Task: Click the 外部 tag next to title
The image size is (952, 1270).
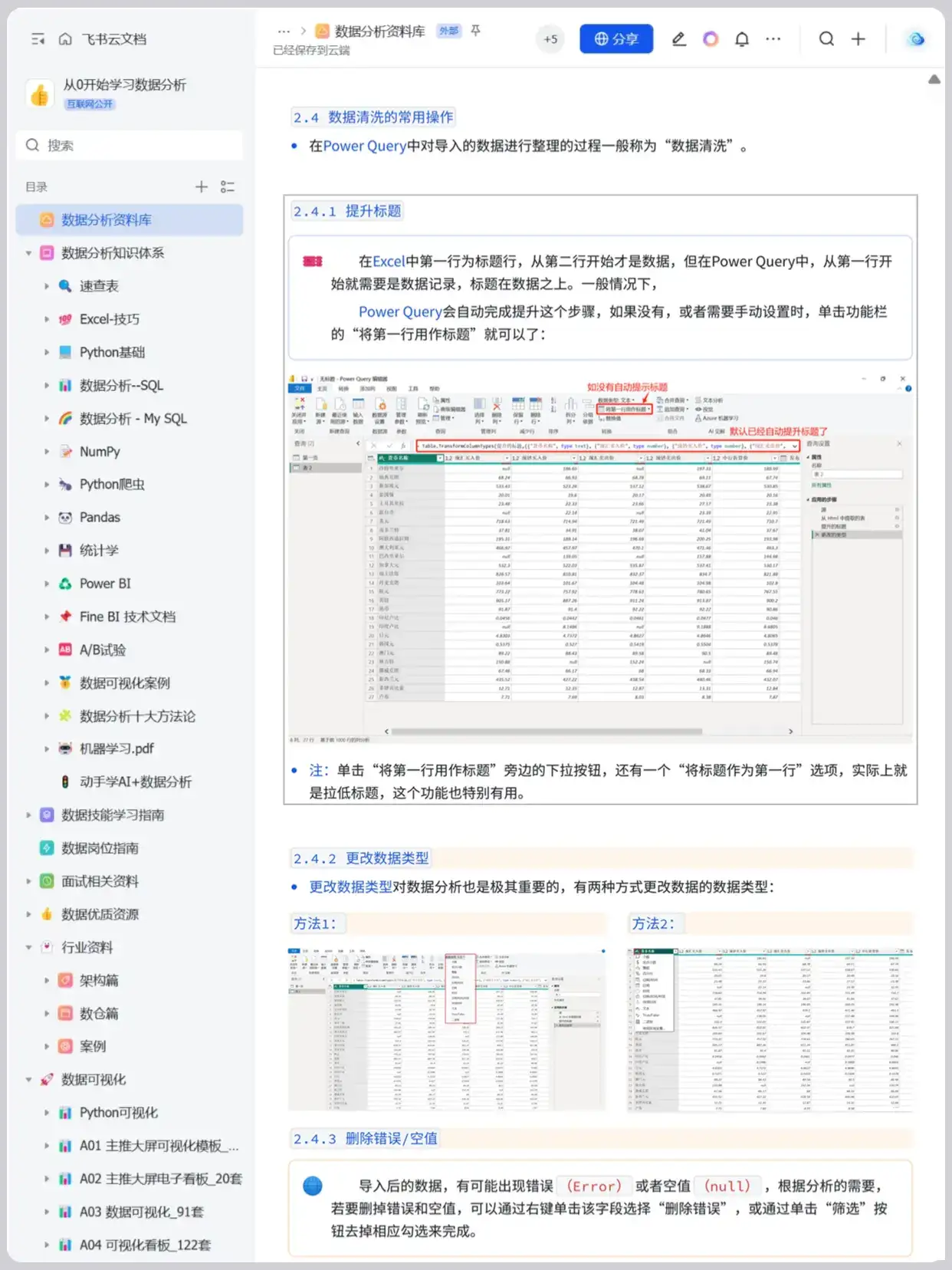Action: click(448, 31)
